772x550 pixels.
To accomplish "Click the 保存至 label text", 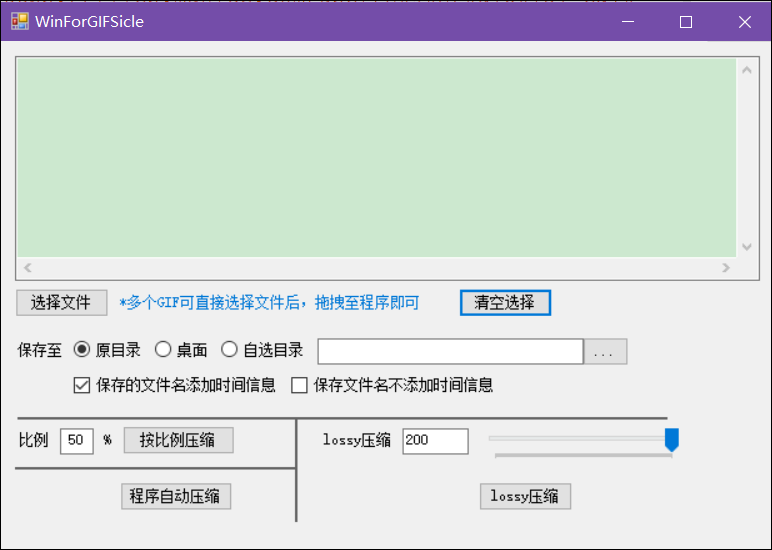I will [x=39, y=351].
